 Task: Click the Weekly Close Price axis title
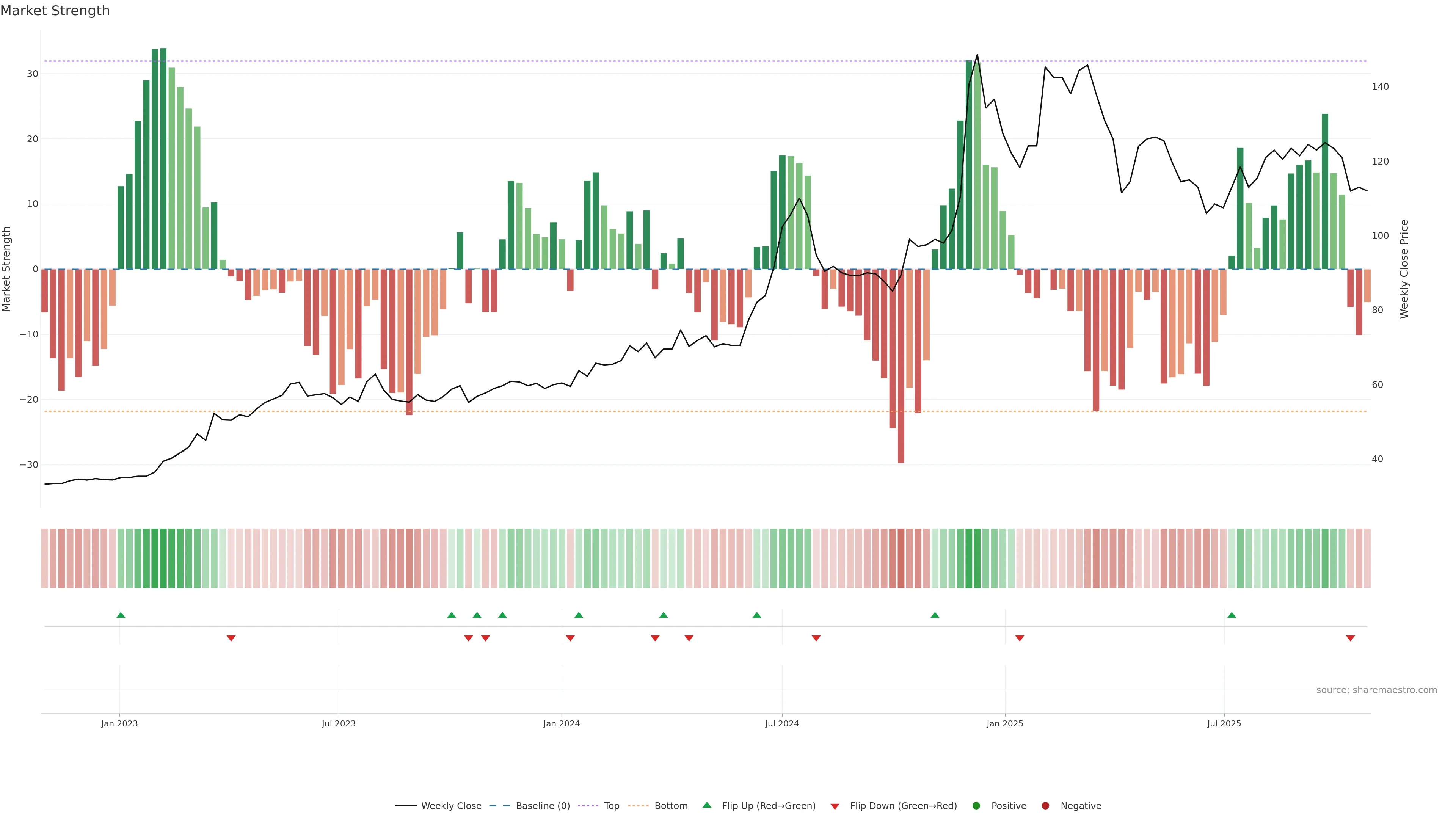point(1404,269)
